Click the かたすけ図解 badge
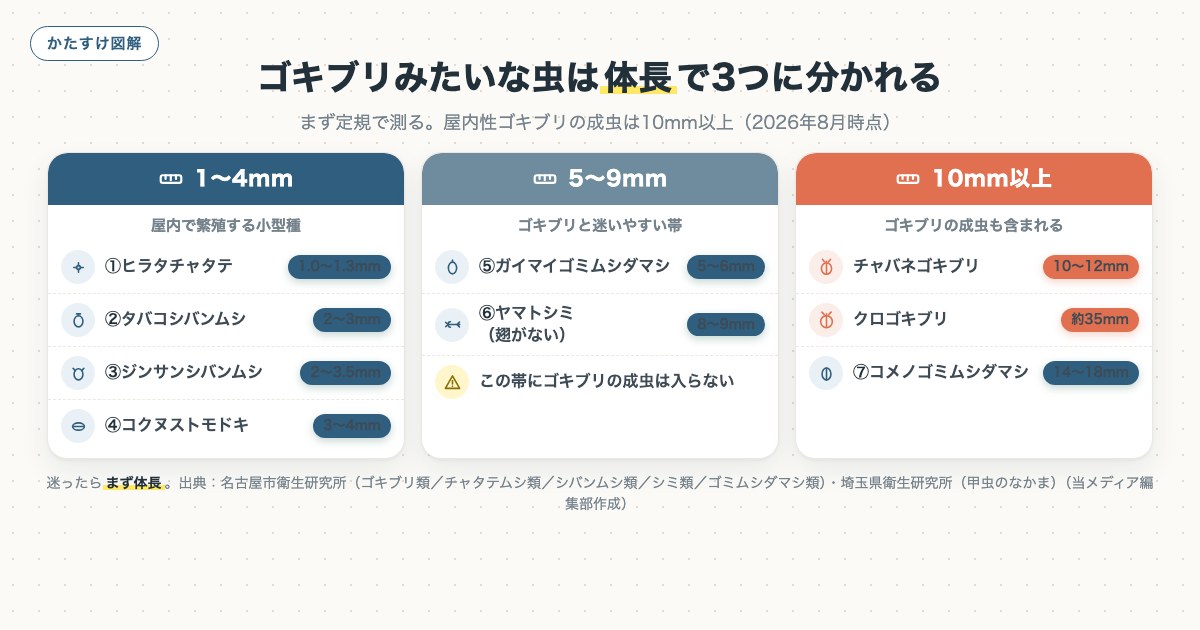The image size is (1200, 630). click(x=94, y=44)
